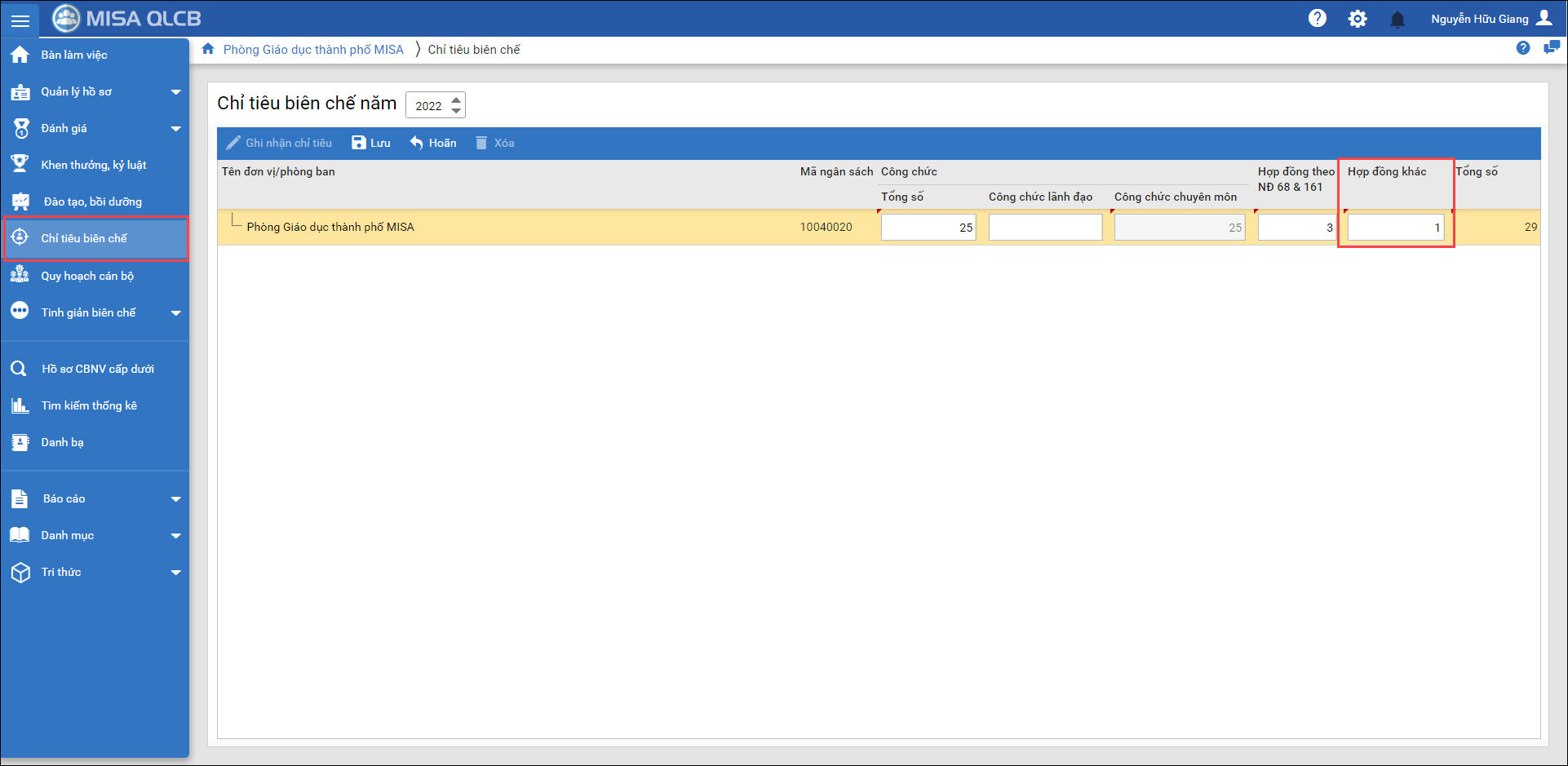Image resolution: width=1568 pixels, height=766 pixels.
Task: Decrease the year with the down stepper arrow
Action: pos(456,110)
